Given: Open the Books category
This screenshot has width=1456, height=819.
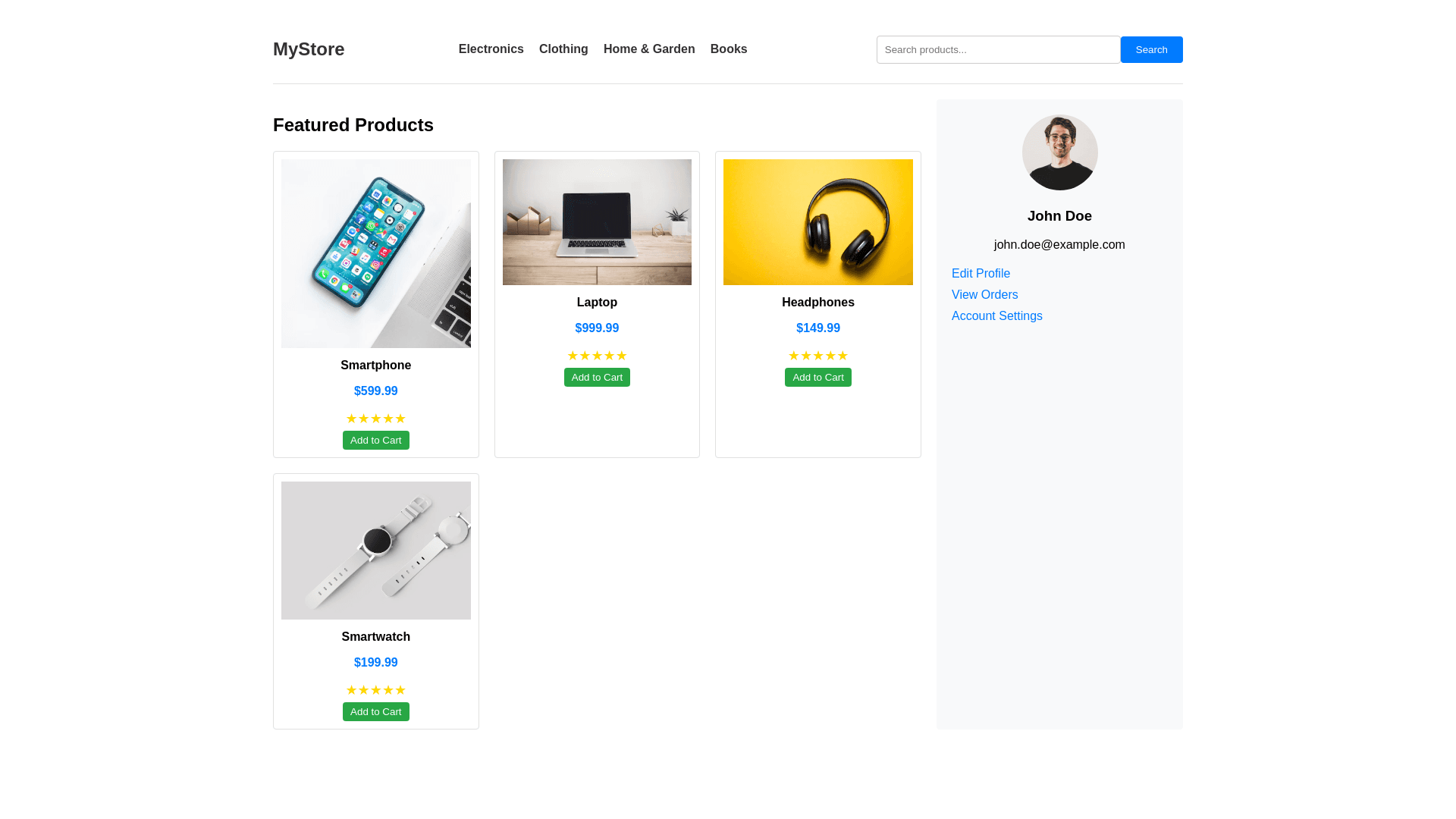Looking at the screenshot, I should click(729, 49).
